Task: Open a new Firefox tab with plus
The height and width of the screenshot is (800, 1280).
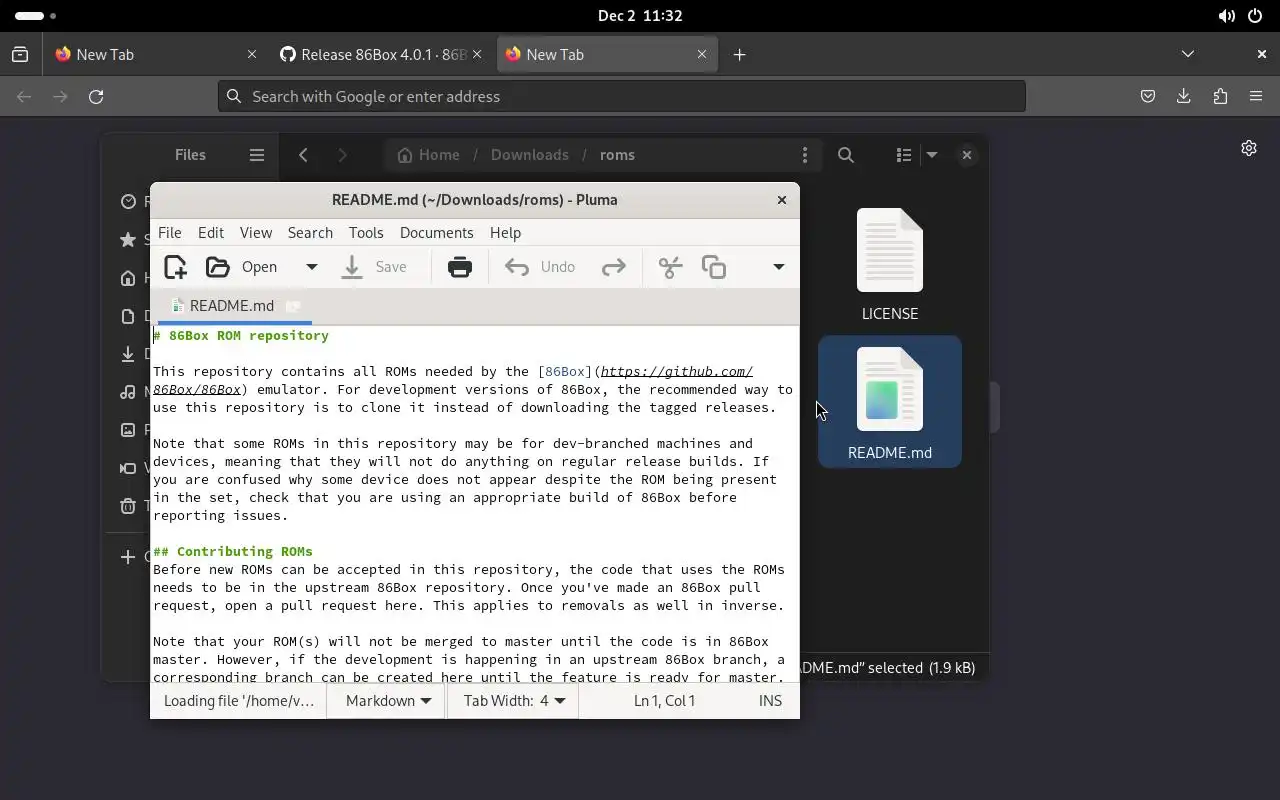Action: point(740,55)
